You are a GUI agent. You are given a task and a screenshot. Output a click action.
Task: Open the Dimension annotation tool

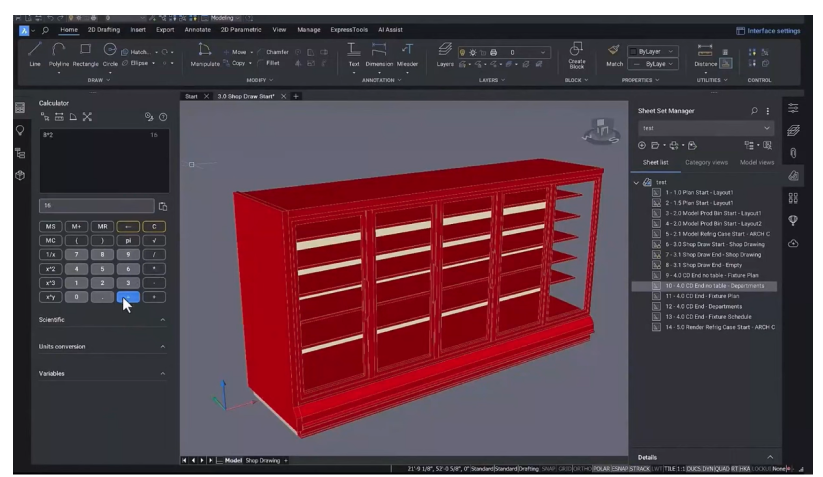[x=378, y=50]
